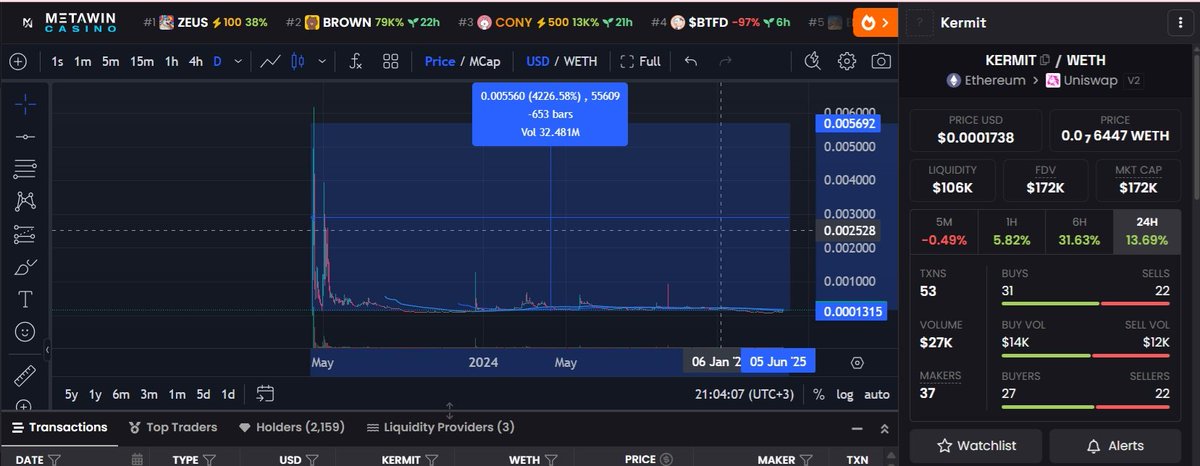Set chart range to 1d
The height and width of the screenshot is (466, 1200).
(228, 394)
